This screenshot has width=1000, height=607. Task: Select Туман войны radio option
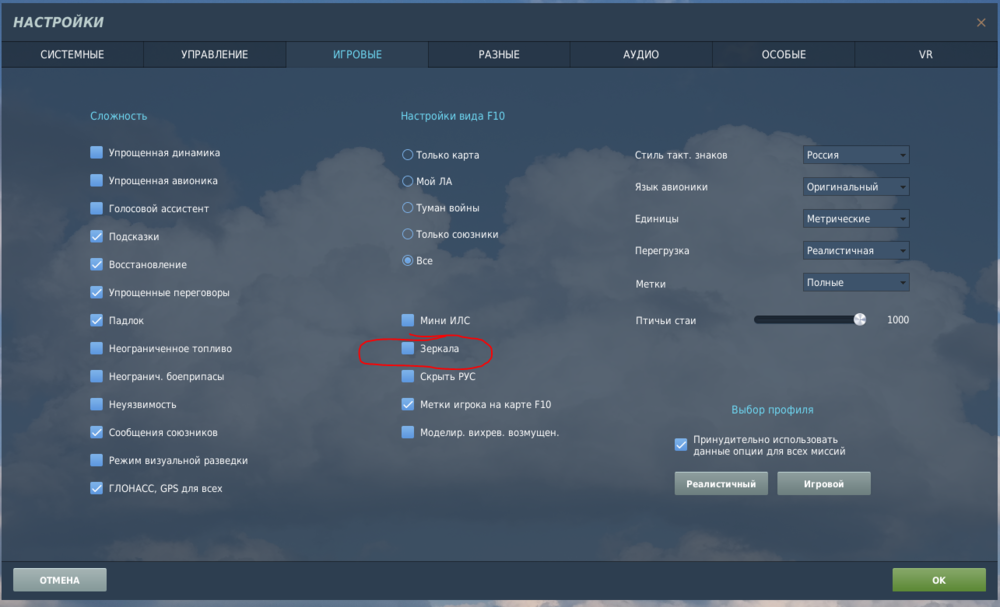pyautogui.click(x=408, y=208)
